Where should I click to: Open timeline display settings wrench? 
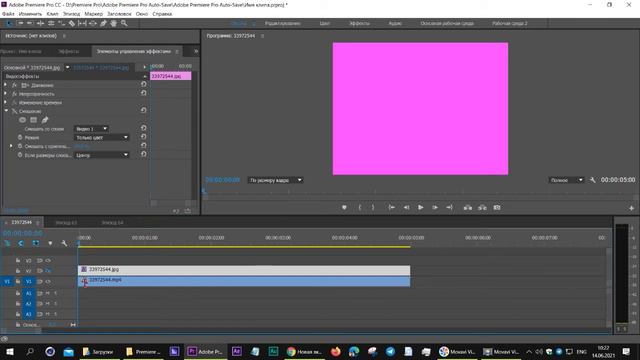point(64,243)
